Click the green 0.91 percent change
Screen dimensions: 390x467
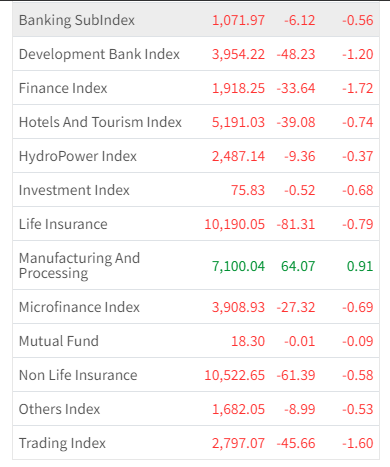360,266
